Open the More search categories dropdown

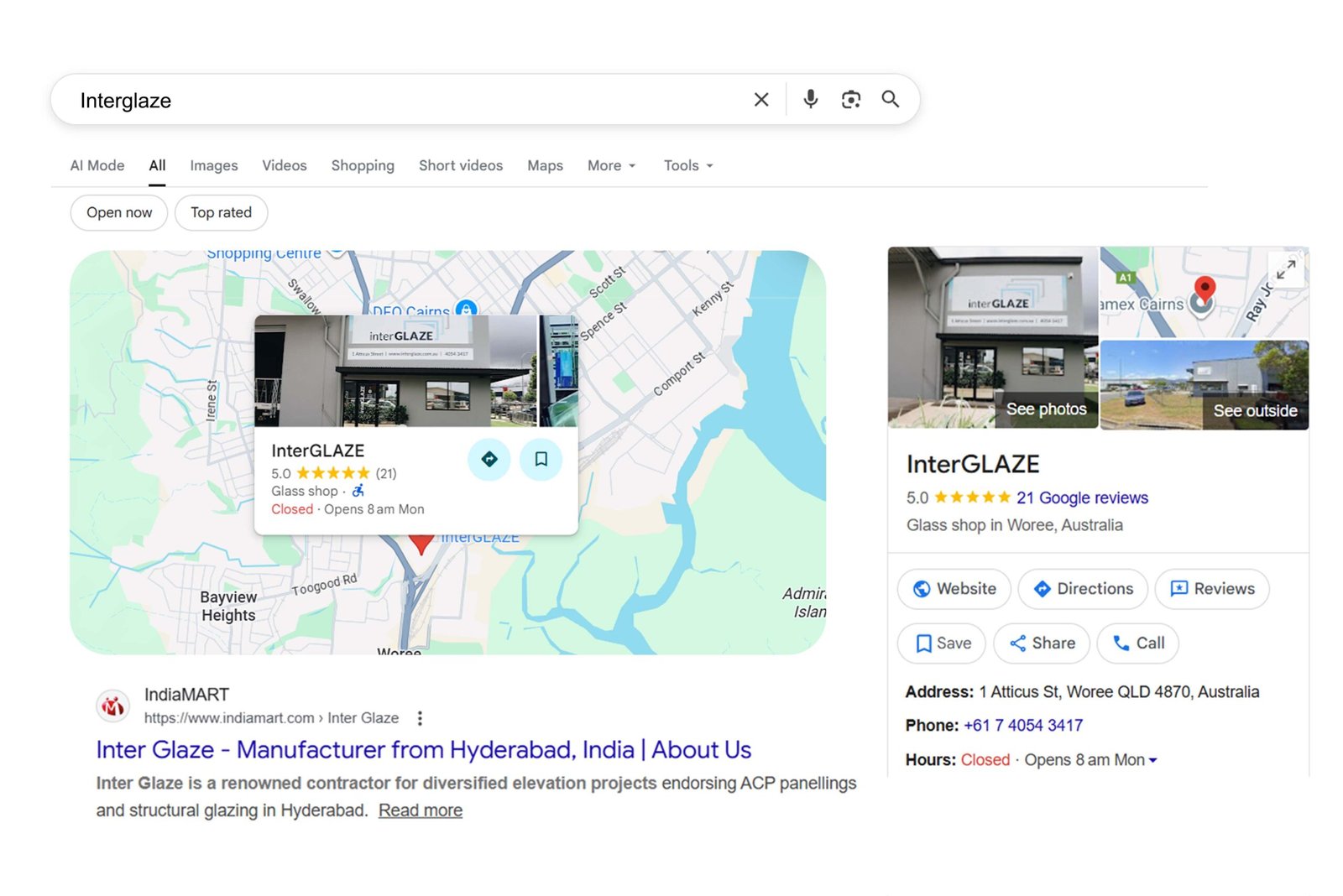610,165
